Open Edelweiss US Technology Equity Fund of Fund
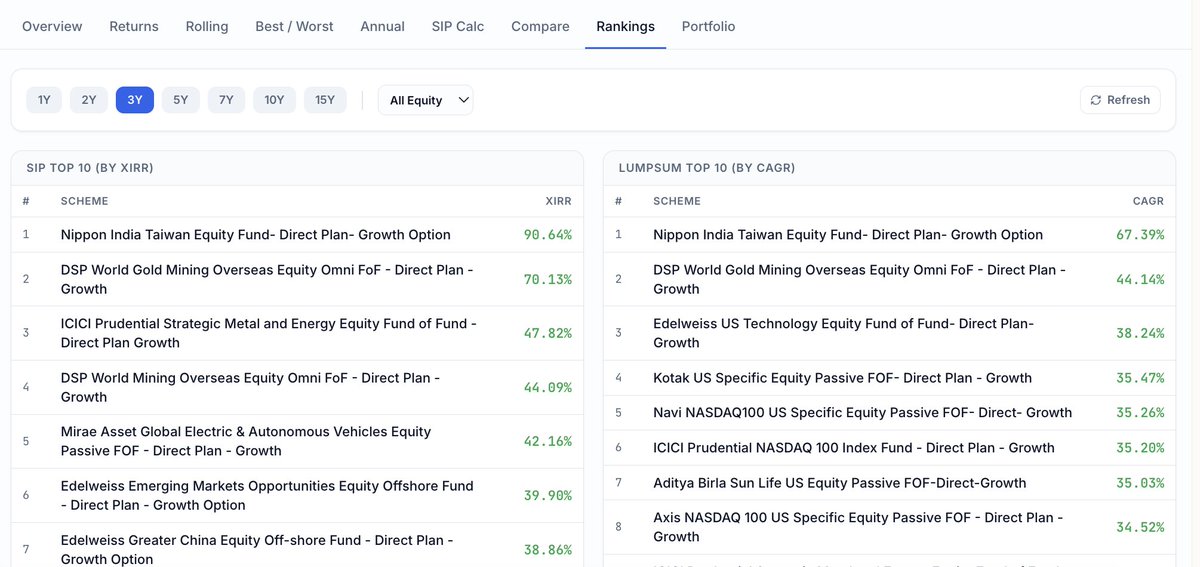 tap(844, 334)
